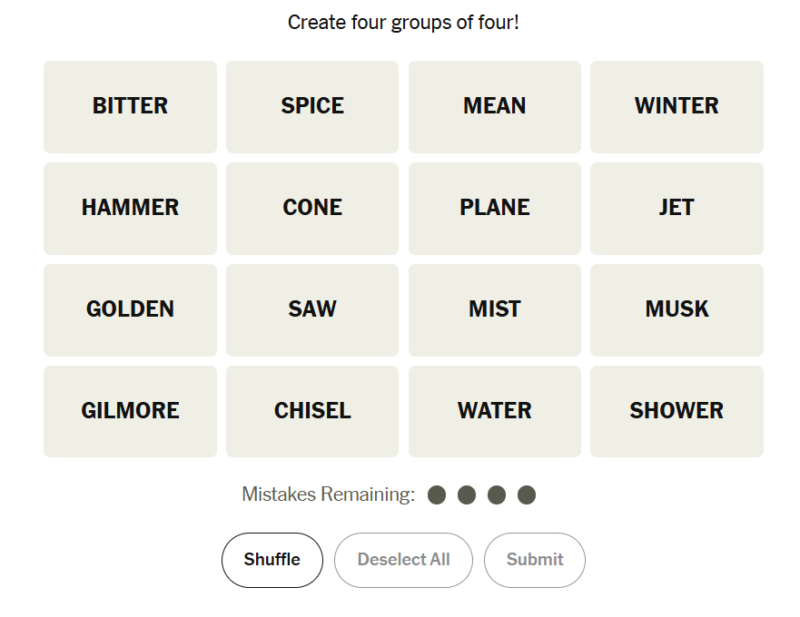Screen dimensions: 800x617
Task: Click the Deselect All button
Action: coord(403,560)
